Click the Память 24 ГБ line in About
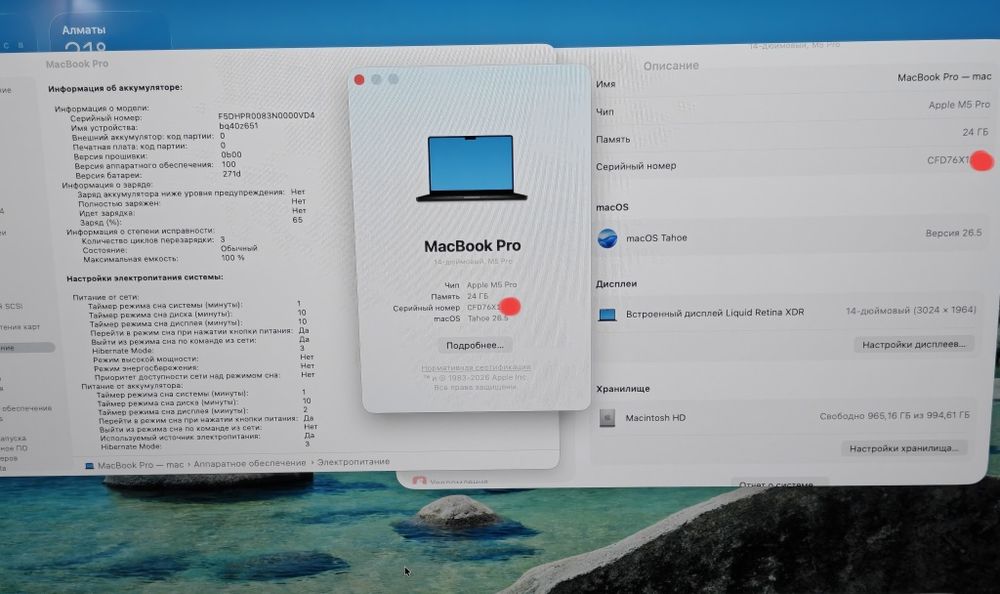The height and width of the screenshot is (594, 1000). [459, 297]
